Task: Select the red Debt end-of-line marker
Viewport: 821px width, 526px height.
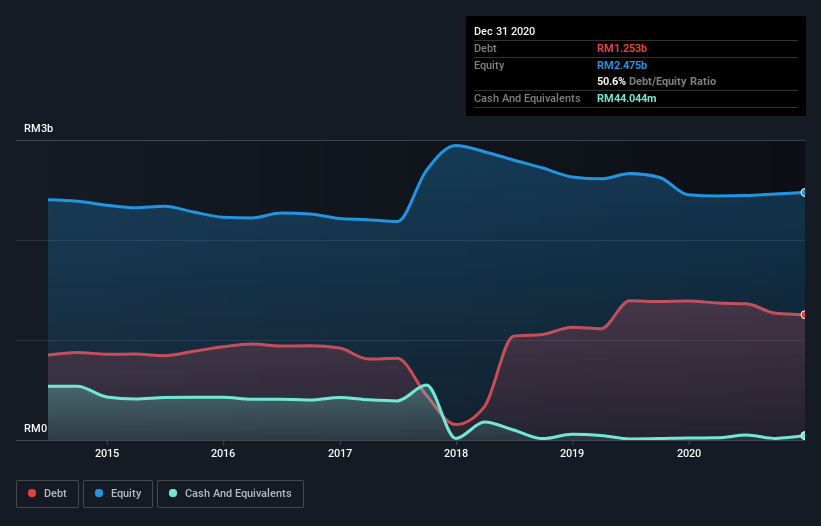Action: coord(804,315)
